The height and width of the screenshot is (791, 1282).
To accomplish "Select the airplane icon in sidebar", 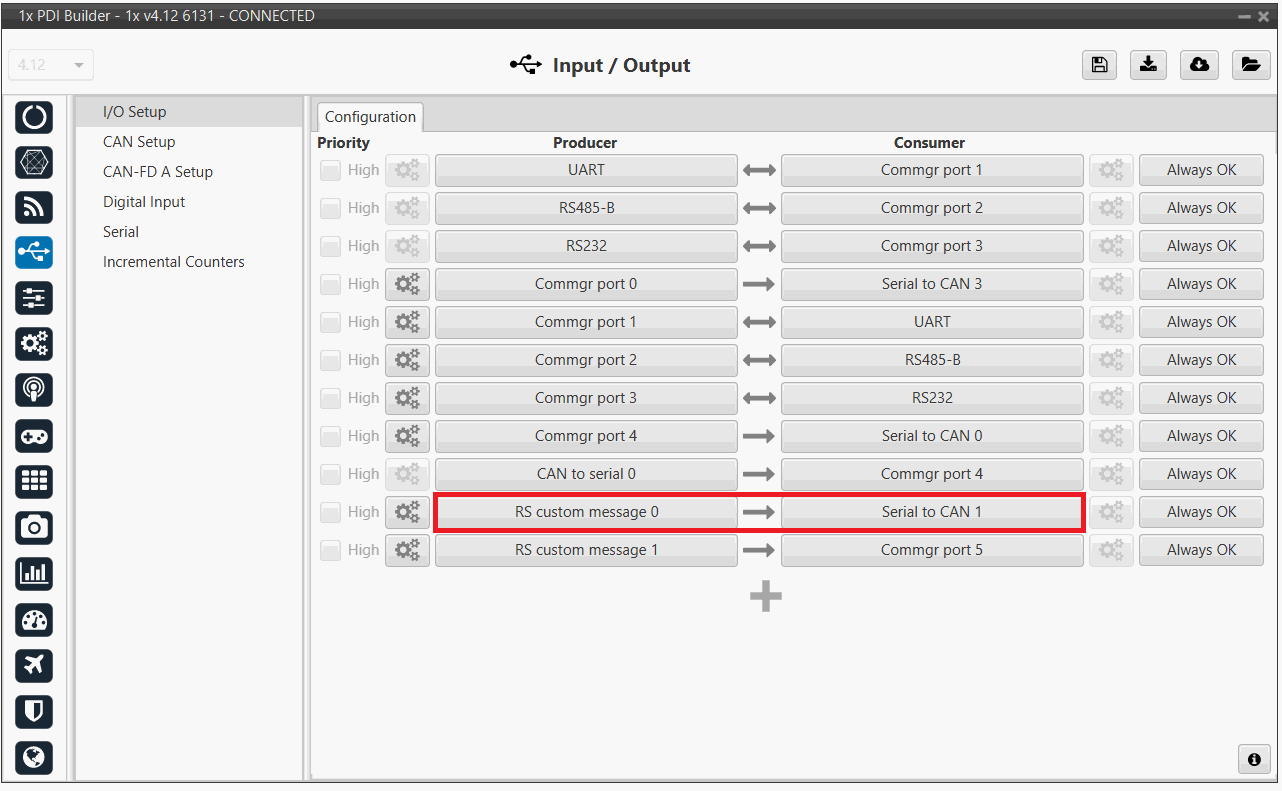I will (34, 665).
